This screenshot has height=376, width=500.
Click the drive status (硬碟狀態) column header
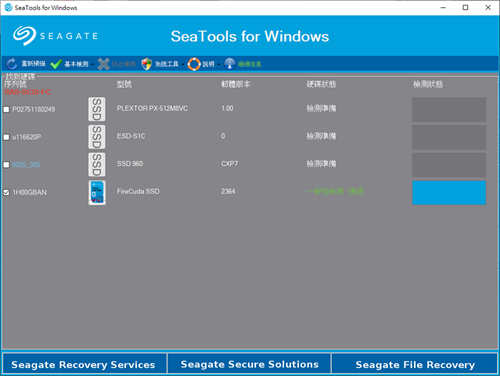321,84
